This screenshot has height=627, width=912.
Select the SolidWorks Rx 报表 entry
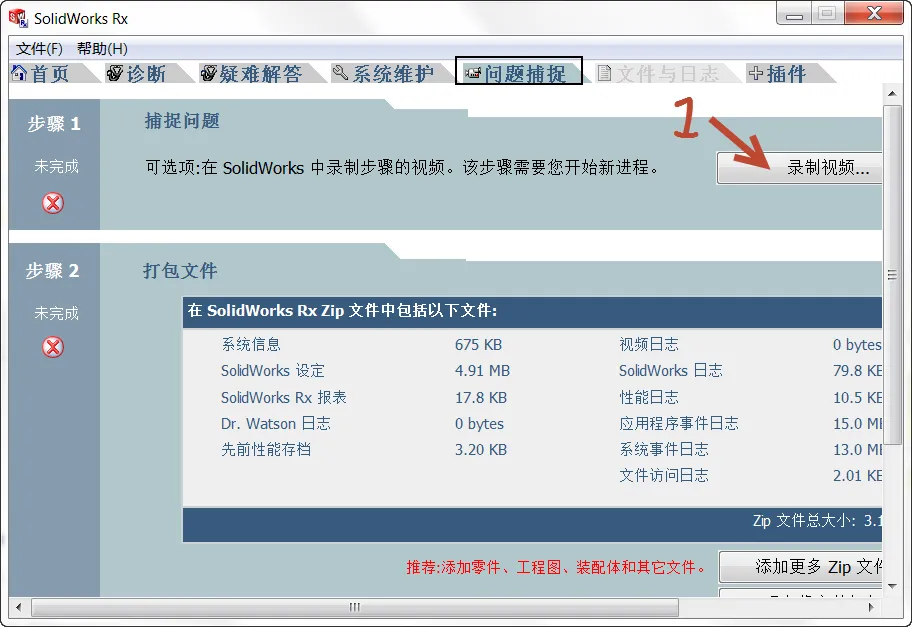click(284, 397)
